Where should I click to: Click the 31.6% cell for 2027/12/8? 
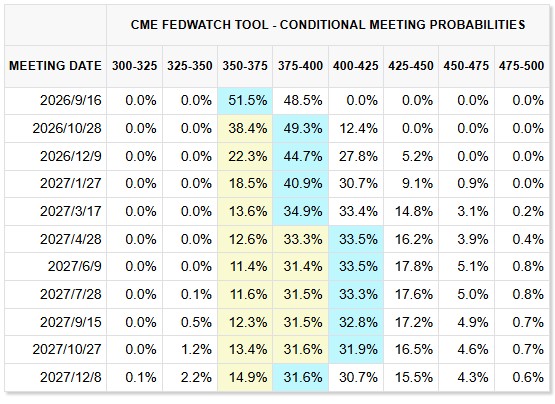(303, 377)
